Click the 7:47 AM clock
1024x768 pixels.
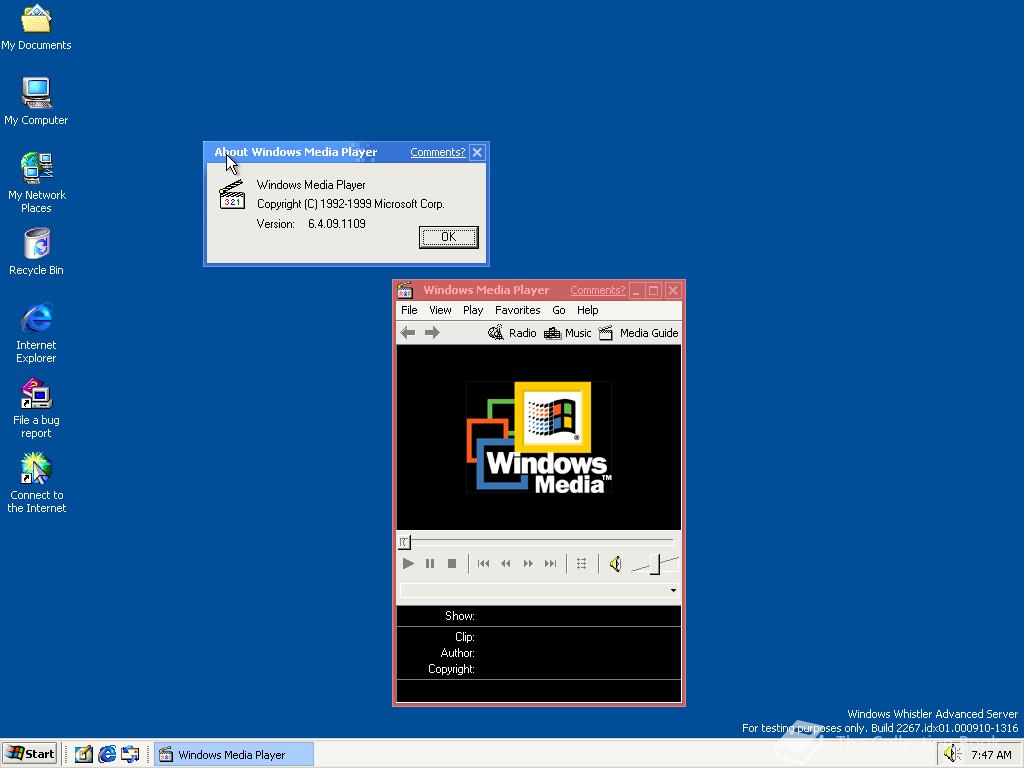[x=991, y=755]
